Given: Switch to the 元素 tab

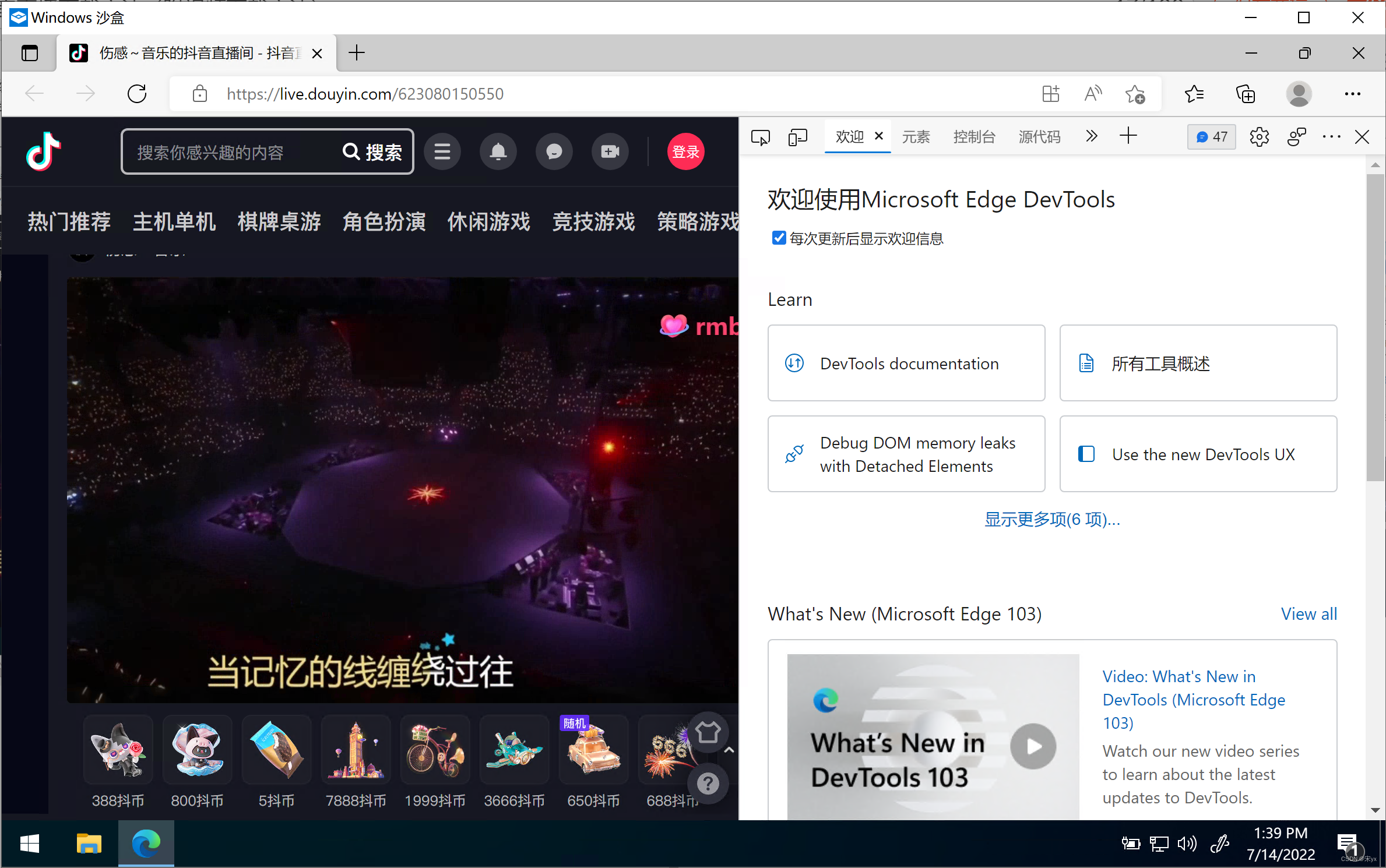Looking at the screenshot, I should coord(916,137).
